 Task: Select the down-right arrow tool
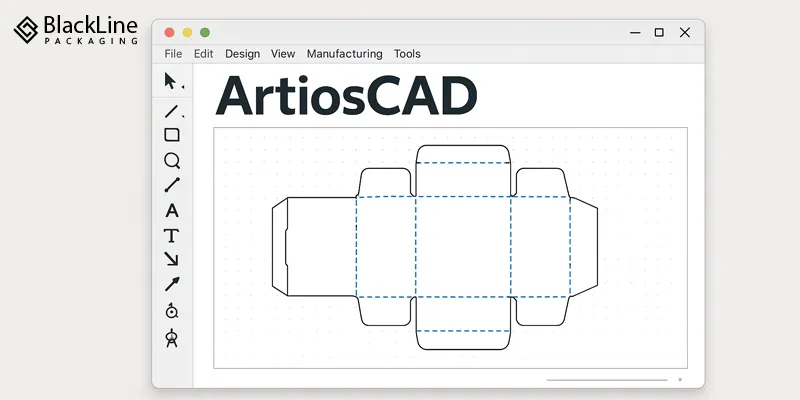coord(171,259)
